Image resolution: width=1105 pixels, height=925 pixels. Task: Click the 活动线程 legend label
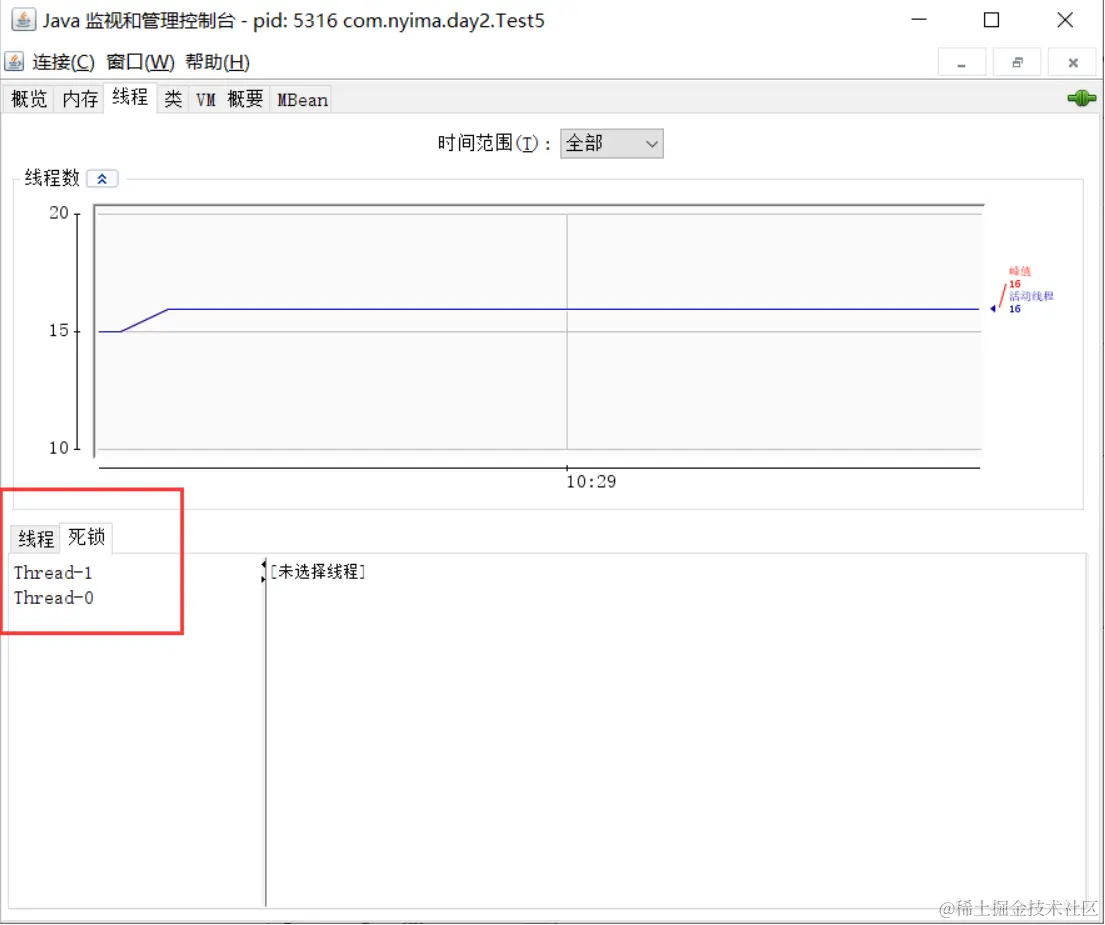pos(1031,296)
